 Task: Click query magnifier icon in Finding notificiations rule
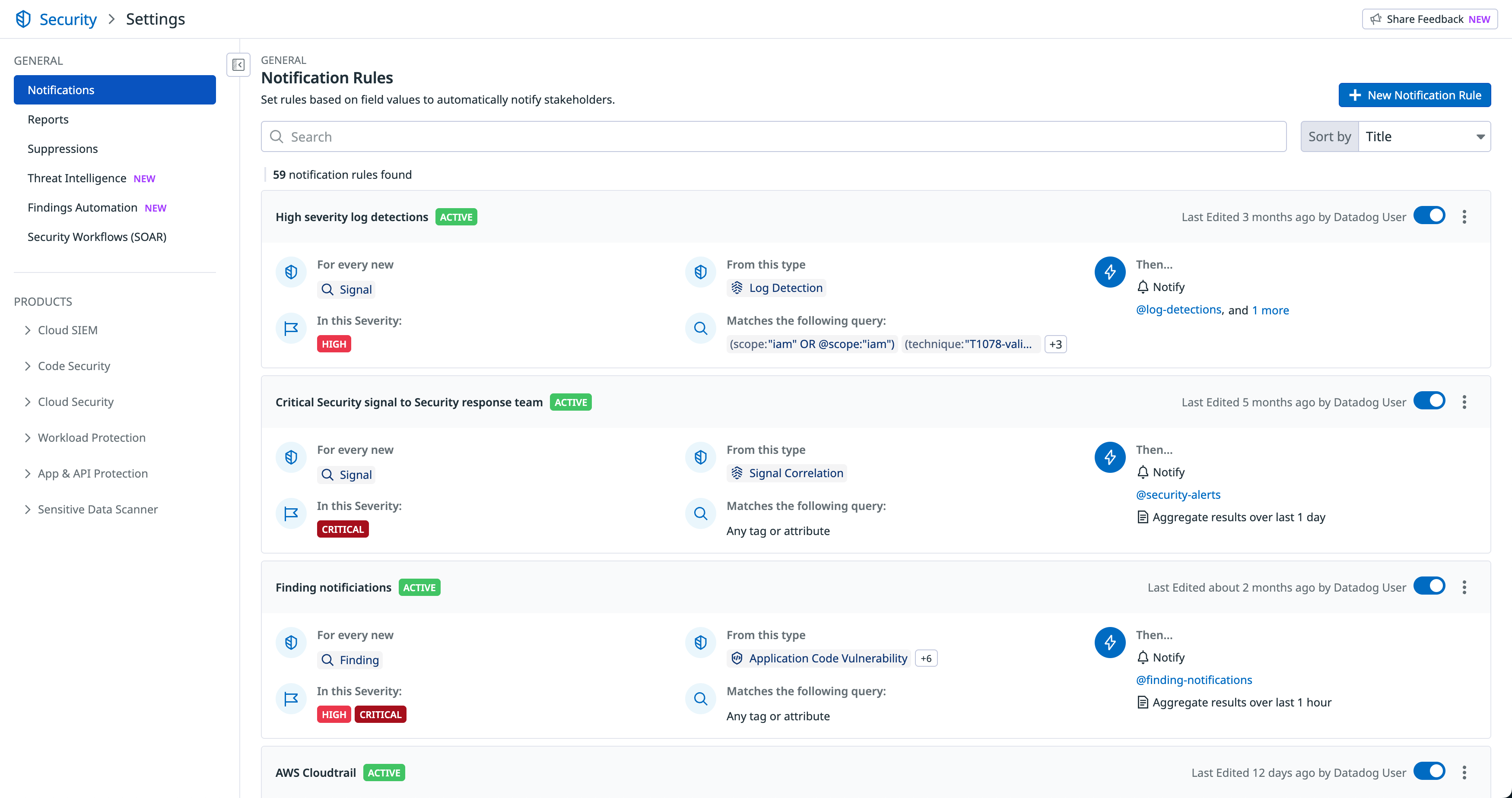pyautogui.click(x=700, y=699)
